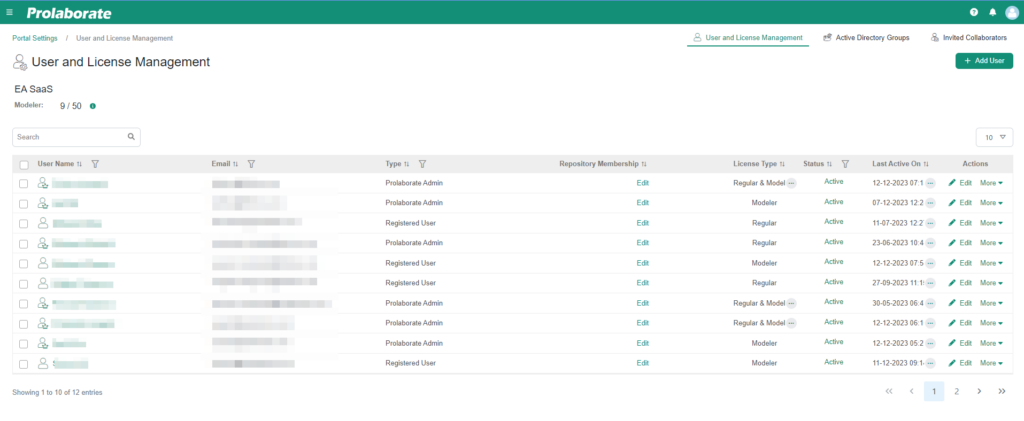This screenshot has width=1024, height=421.
Task: Jump to last page double arrow
Action: coord(1002,392)
